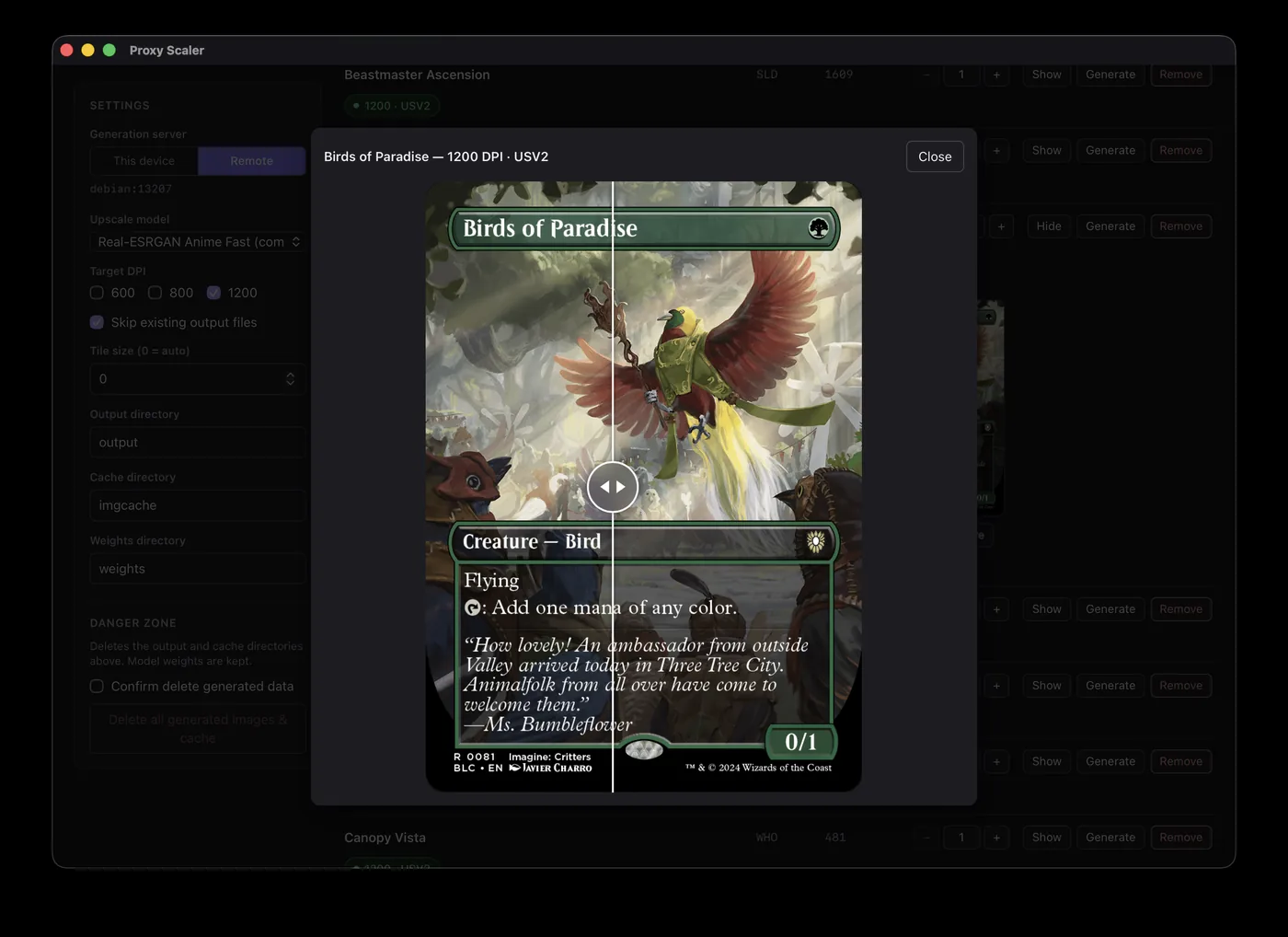Image resolution: width=1288 pixels, height=937 pixels.
Task: Click into the Weights directory field
Action: coord(198,569)
